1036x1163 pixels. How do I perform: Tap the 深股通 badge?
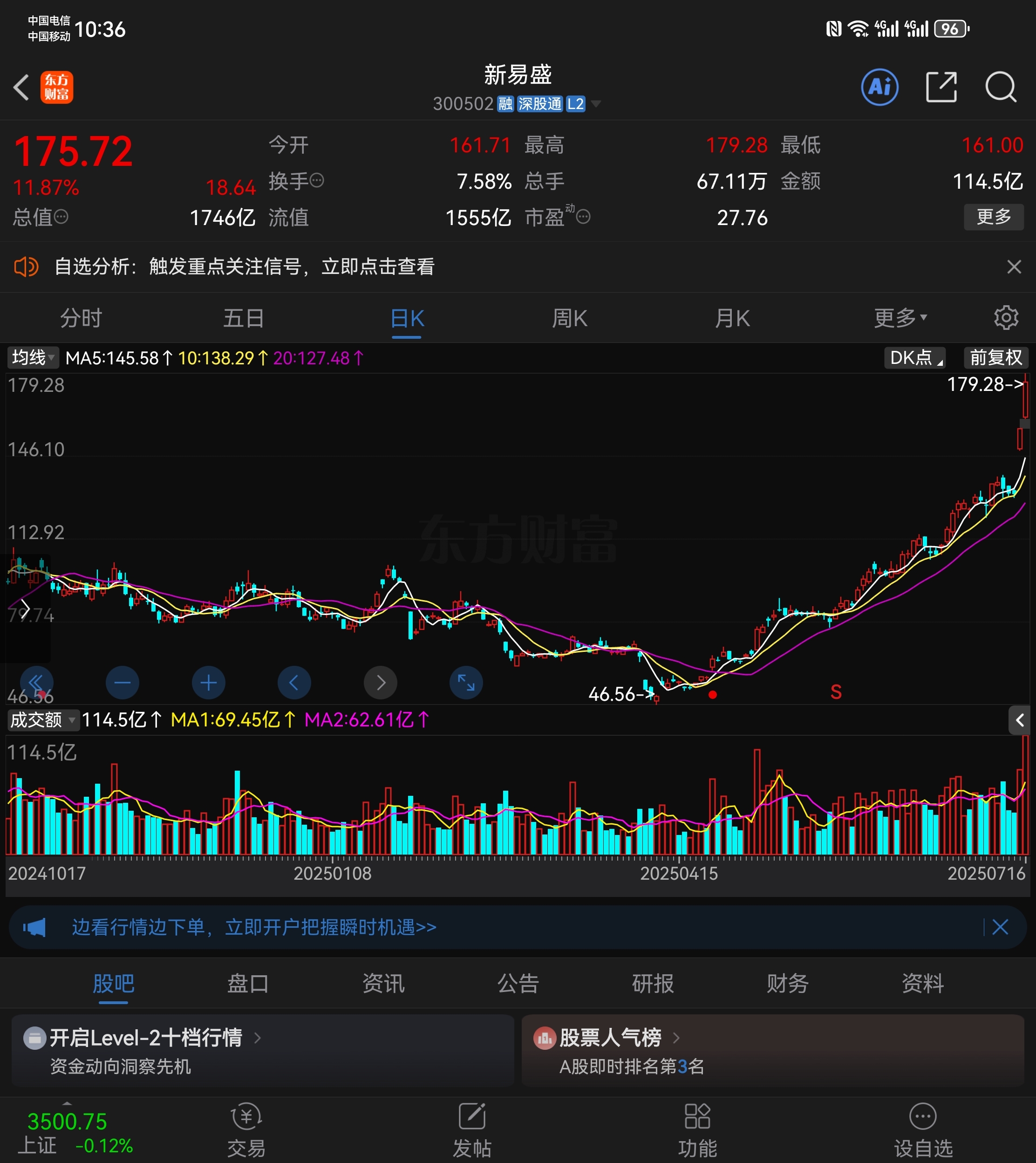pyautogui.click(x=539, y=103)
